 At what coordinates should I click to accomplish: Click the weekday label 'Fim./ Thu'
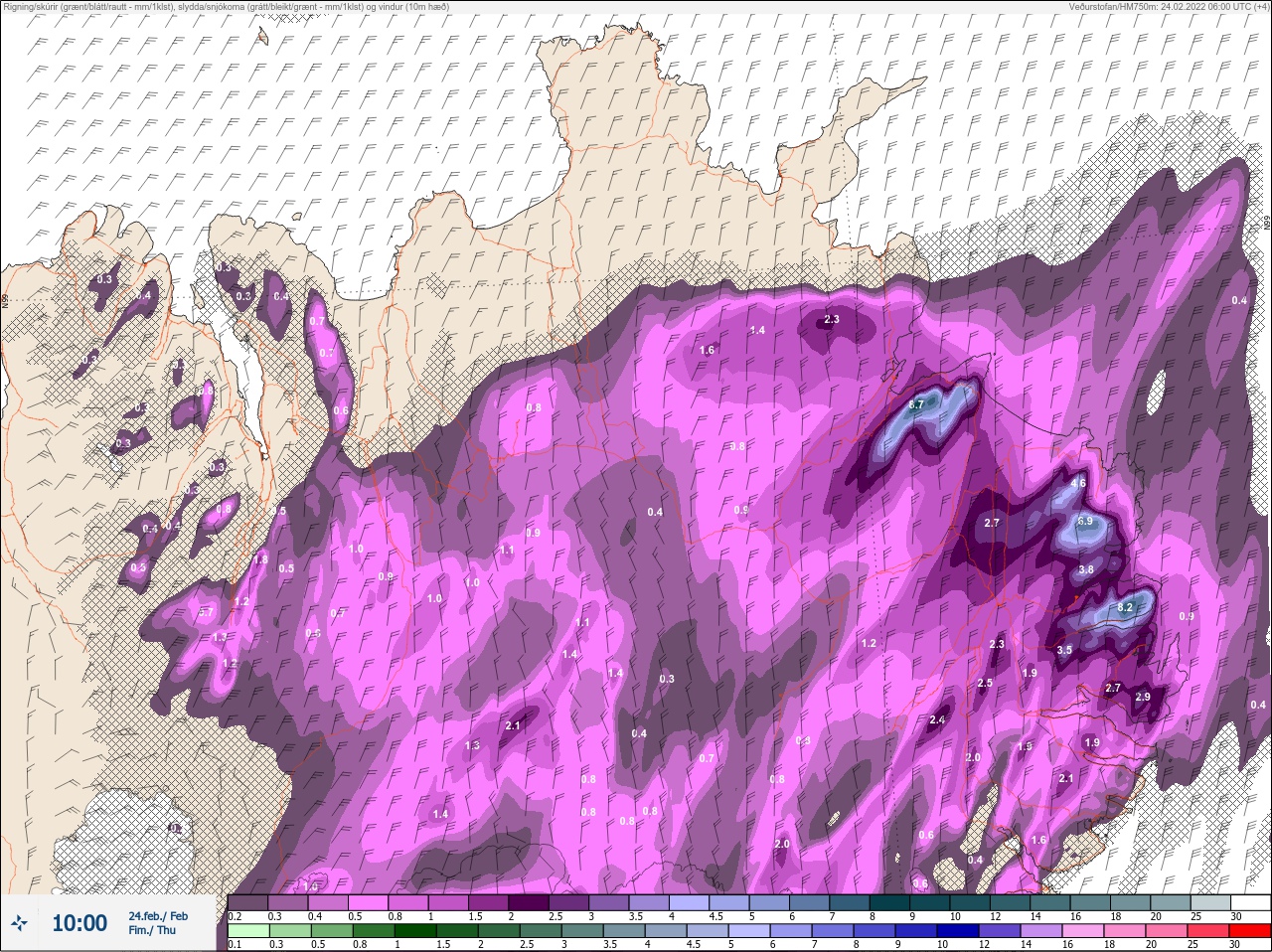point(151,930)
